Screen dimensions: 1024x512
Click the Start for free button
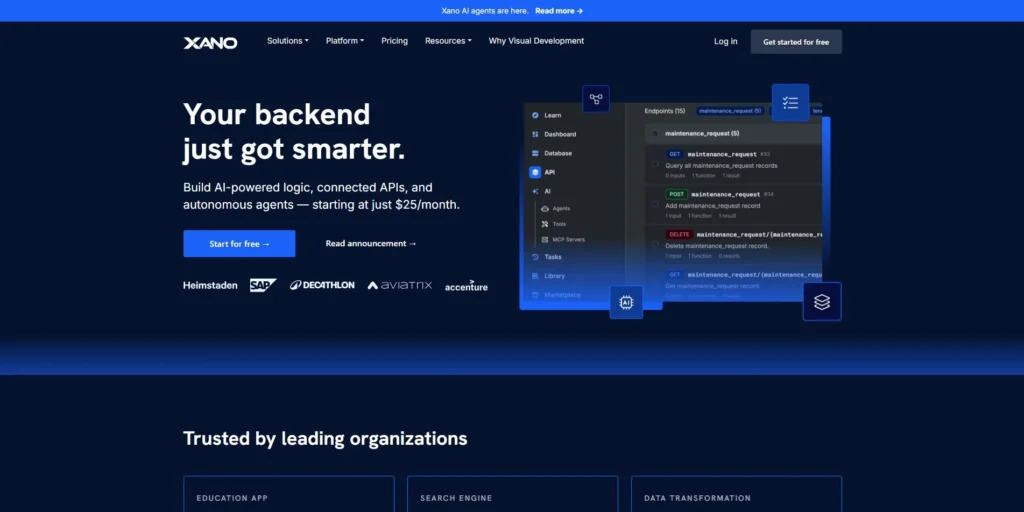point(239,244)
